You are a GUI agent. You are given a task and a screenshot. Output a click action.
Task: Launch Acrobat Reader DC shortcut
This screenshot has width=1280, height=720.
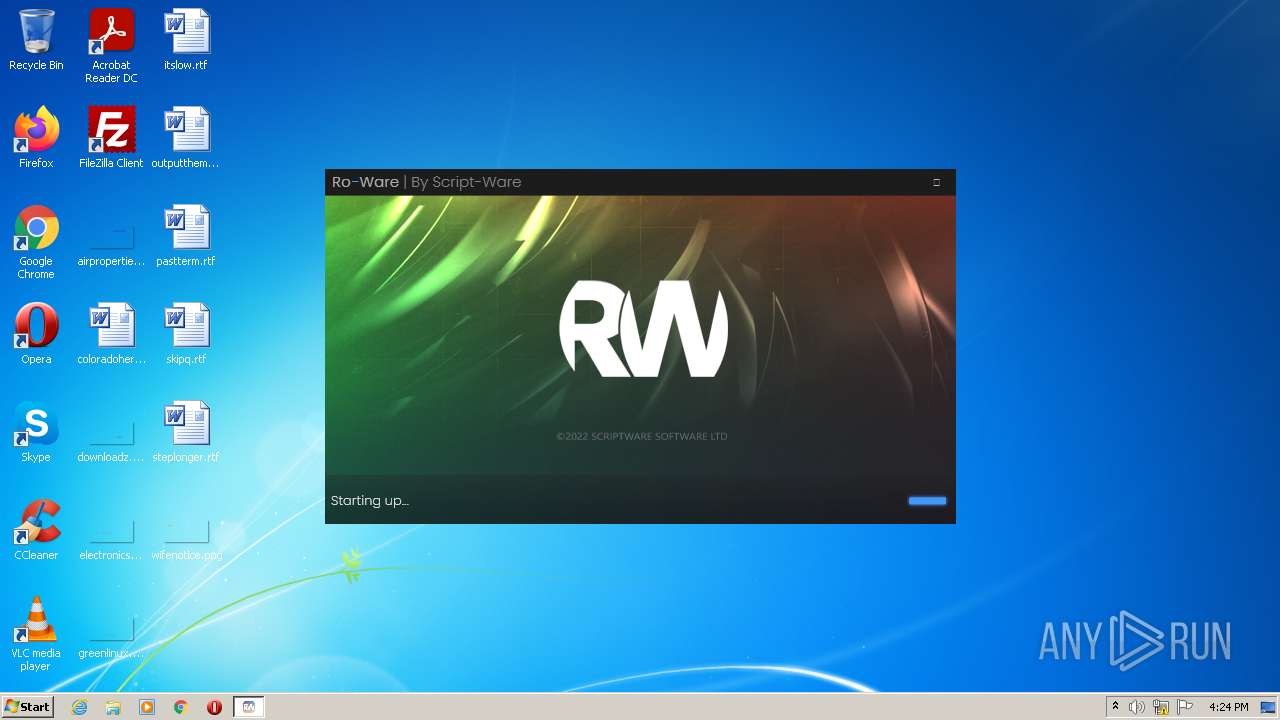pos(111,46)
